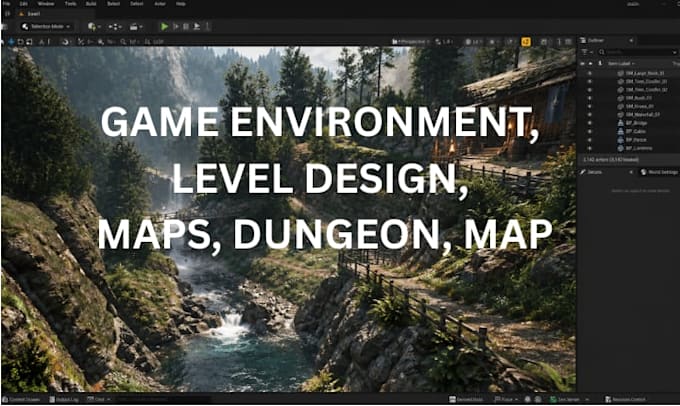The width and height of the screenshot is (680, 406).
Task: Open the Build menu
Action: pyautogui.click(x=91, y=4)
